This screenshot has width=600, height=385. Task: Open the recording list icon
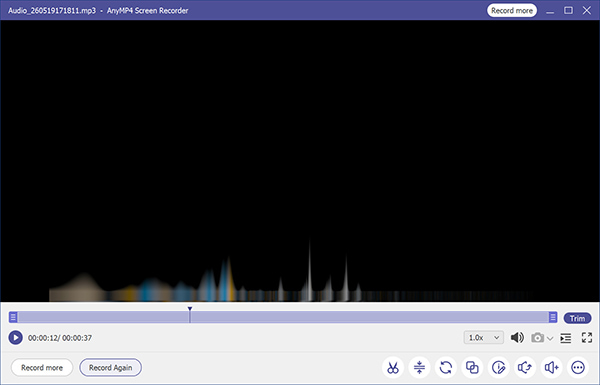click(566, 338)
